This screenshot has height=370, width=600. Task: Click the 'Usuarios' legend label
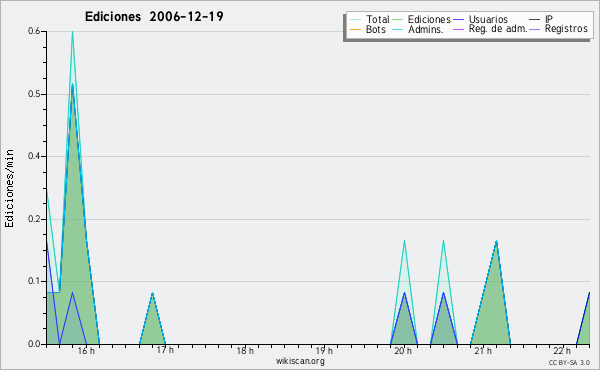click(x=488, y=19)
